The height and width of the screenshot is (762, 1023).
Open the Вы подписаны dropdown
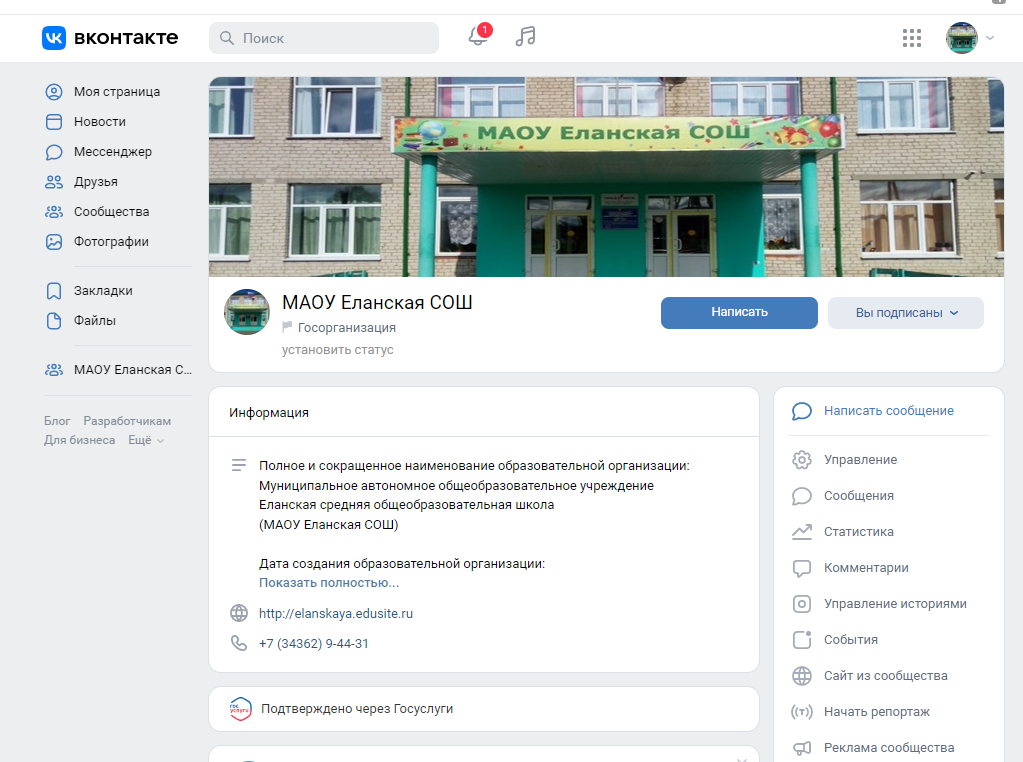[x=906, y=312]
